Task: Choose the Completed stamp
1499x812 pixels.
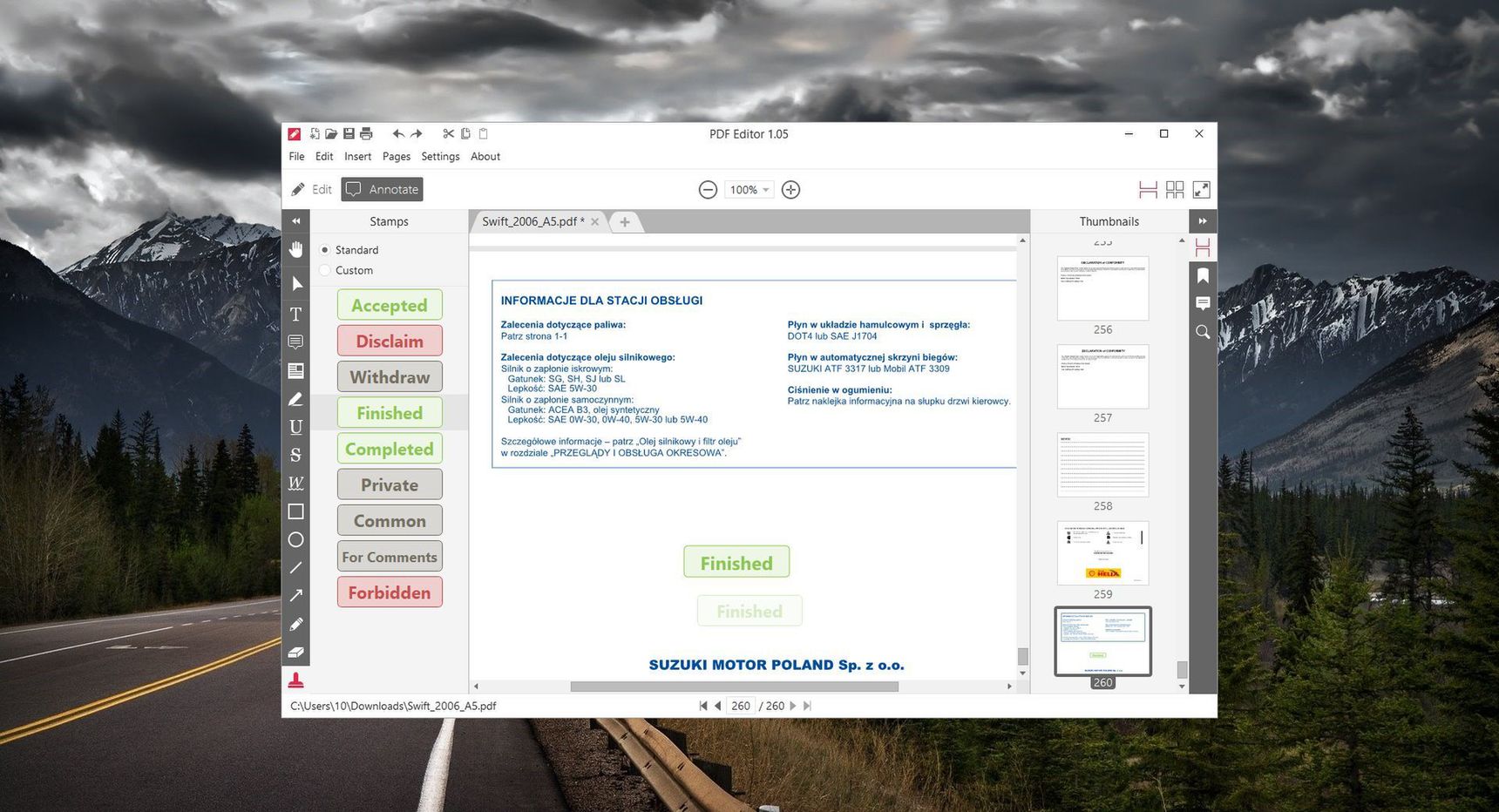Action: tap(390, 449)
